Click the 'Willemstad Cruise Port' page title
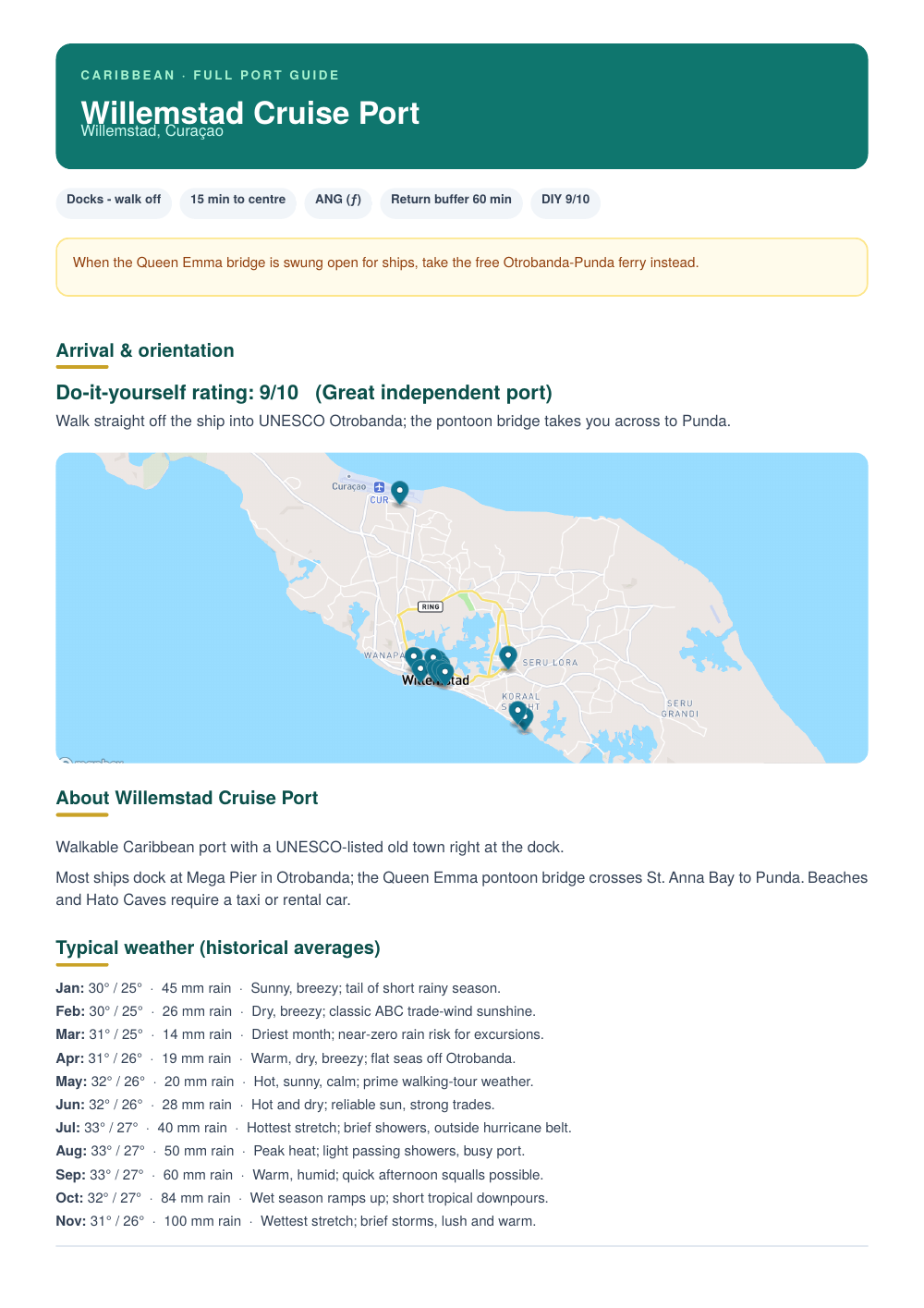The width and height of the screenshot is (924, 1308). coord(250,112)
